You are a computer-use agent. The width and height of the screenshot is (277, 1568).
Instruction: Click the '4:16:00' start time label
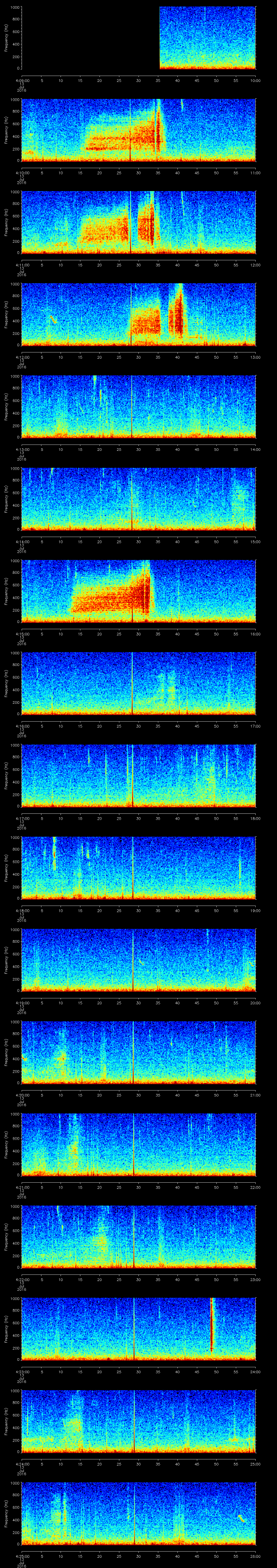[x=22, y=726]
